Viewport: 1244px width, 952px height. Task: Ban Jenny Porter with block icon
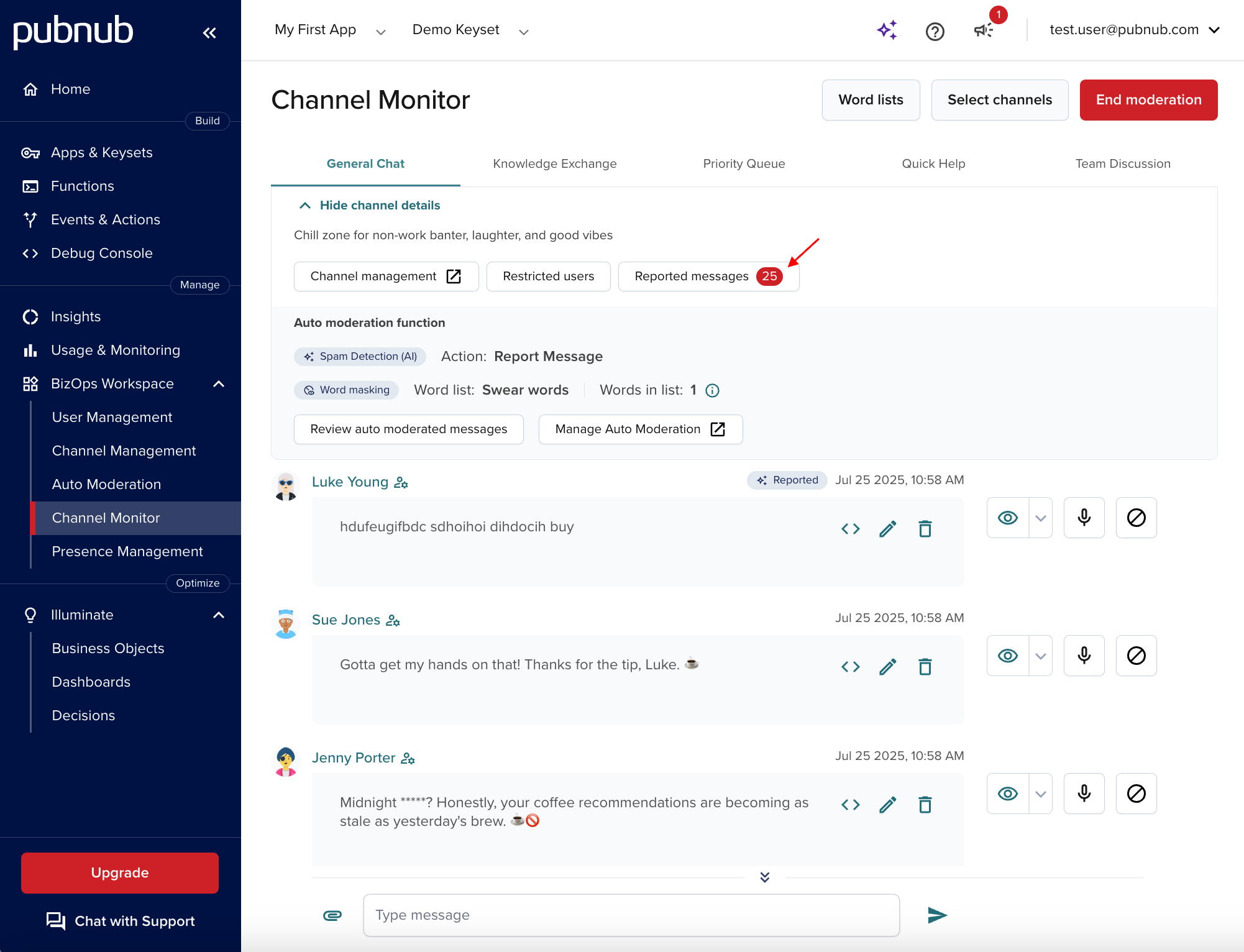(x=1136, y=794)
